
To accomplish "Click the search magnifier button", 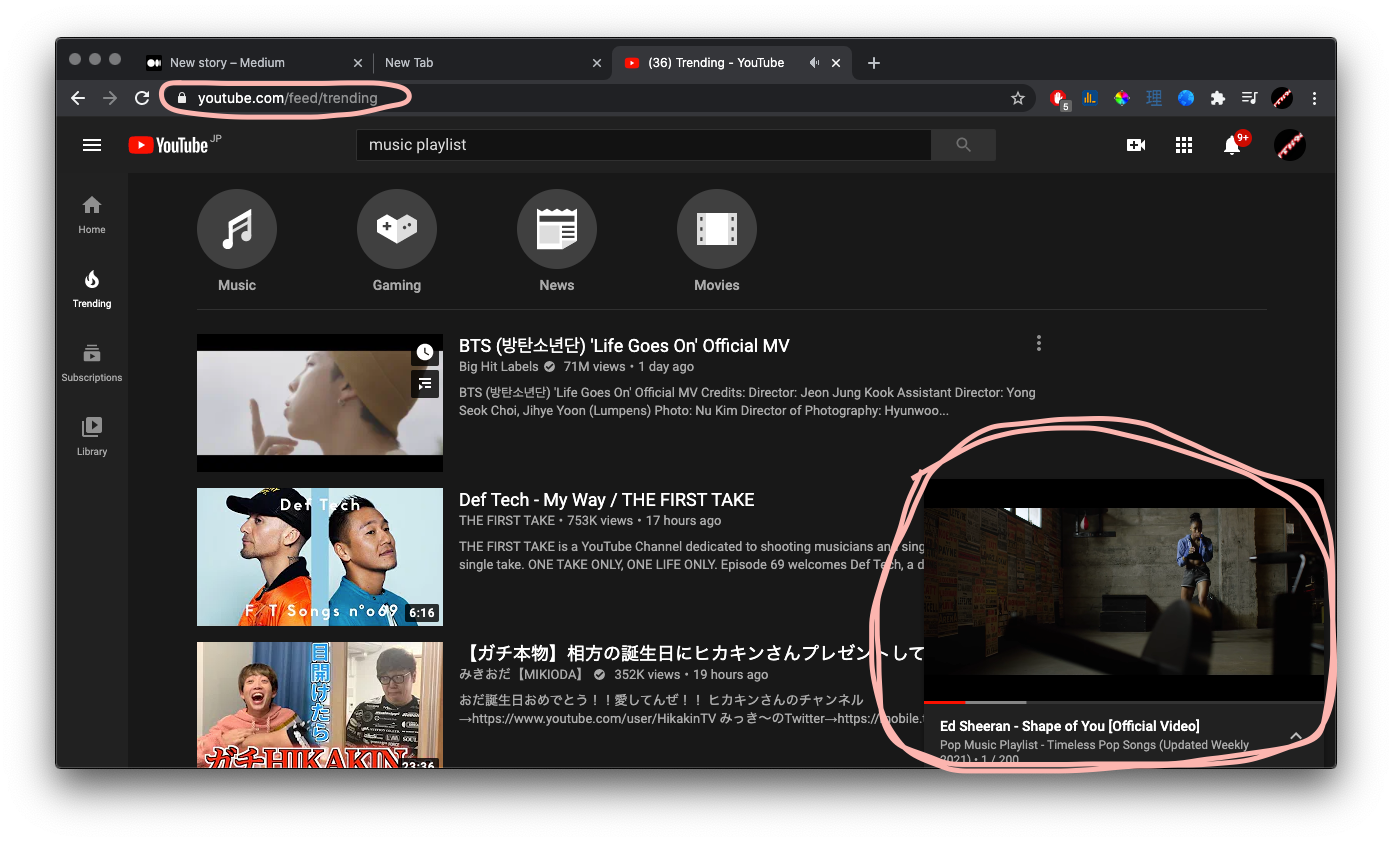I will [963, 145].
